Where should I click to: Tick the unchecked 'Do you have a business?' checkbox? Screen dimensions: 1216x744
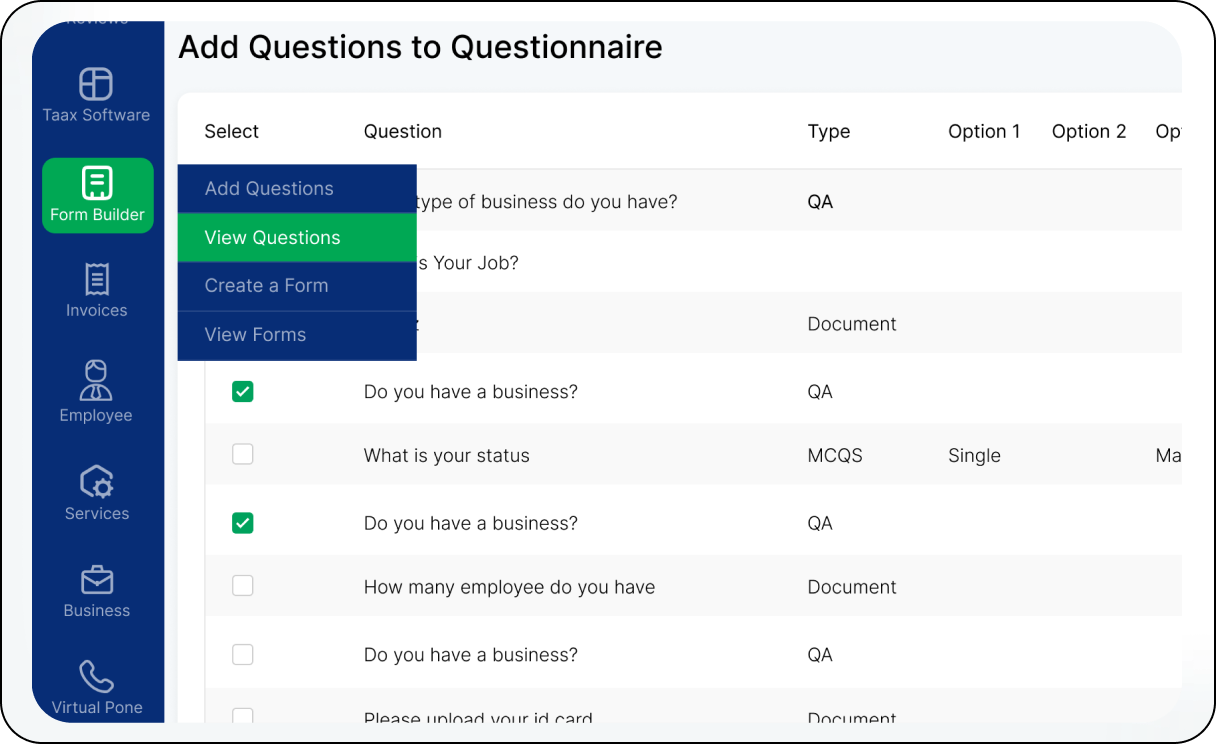(243, 655)
